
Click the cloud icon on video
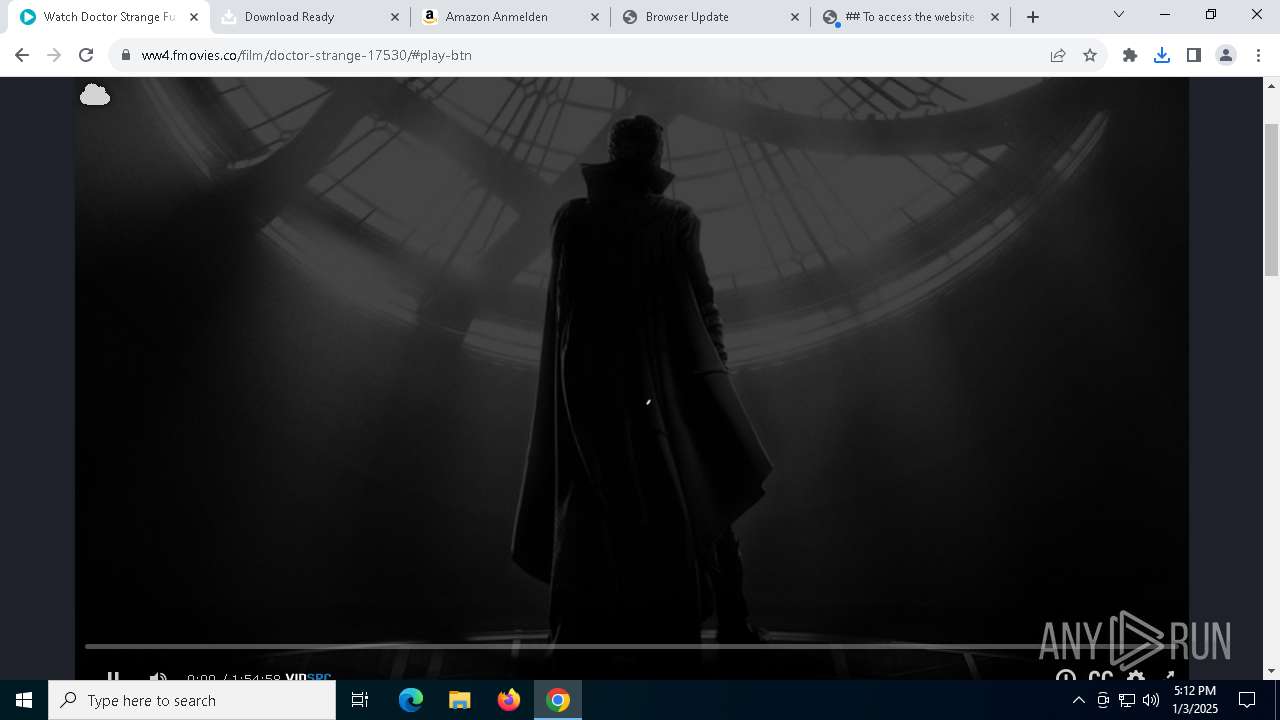tap(95, 95)
